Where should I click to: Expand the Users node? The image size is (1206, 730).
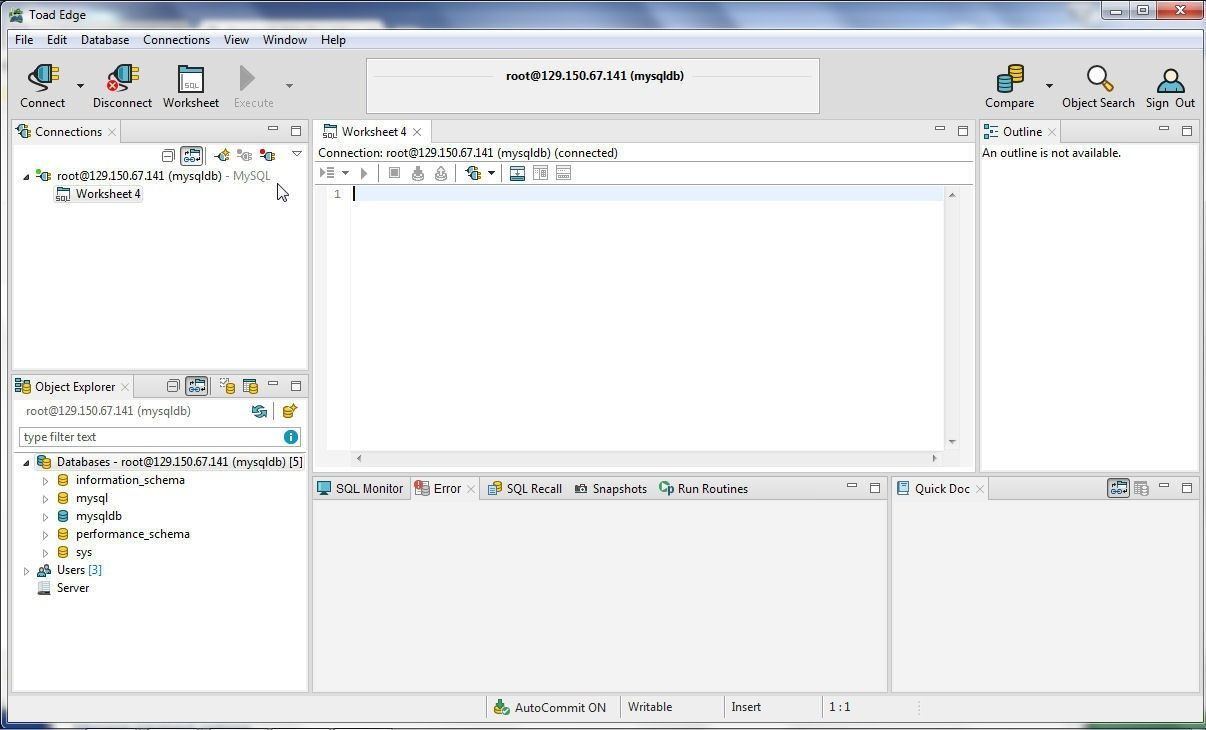click(x=26, y=571)
